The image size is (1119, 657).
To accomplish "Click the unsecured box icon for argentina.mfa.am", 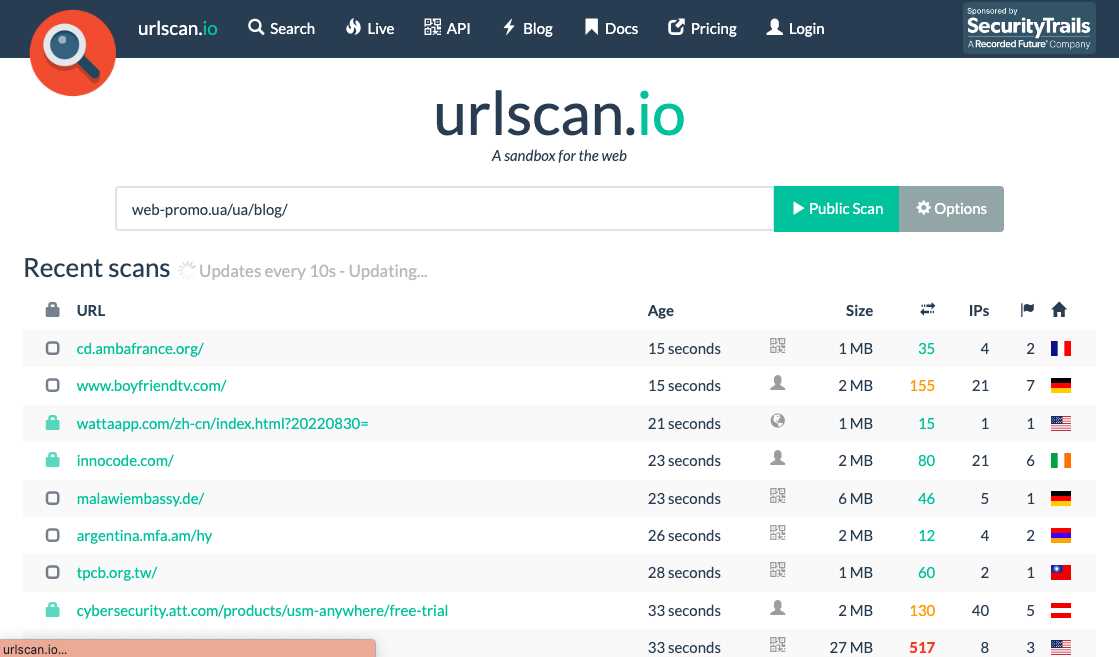I will click(53, 535).
